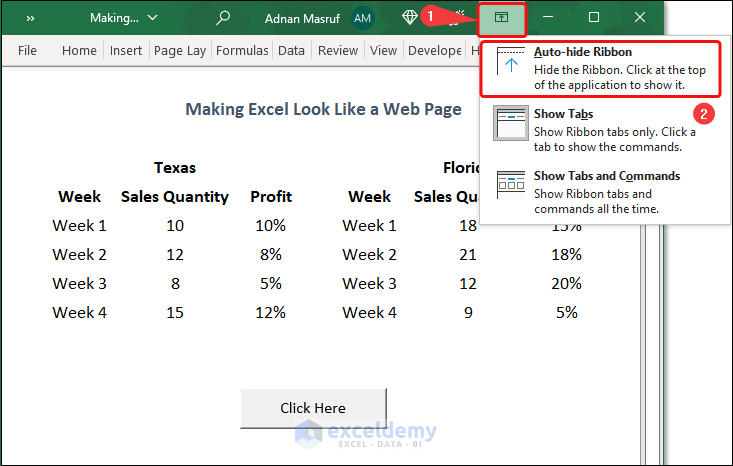Viewport: 733px width, 466px height.
Task: Select Texas Week 4 quantity 15
Action: 175,313
